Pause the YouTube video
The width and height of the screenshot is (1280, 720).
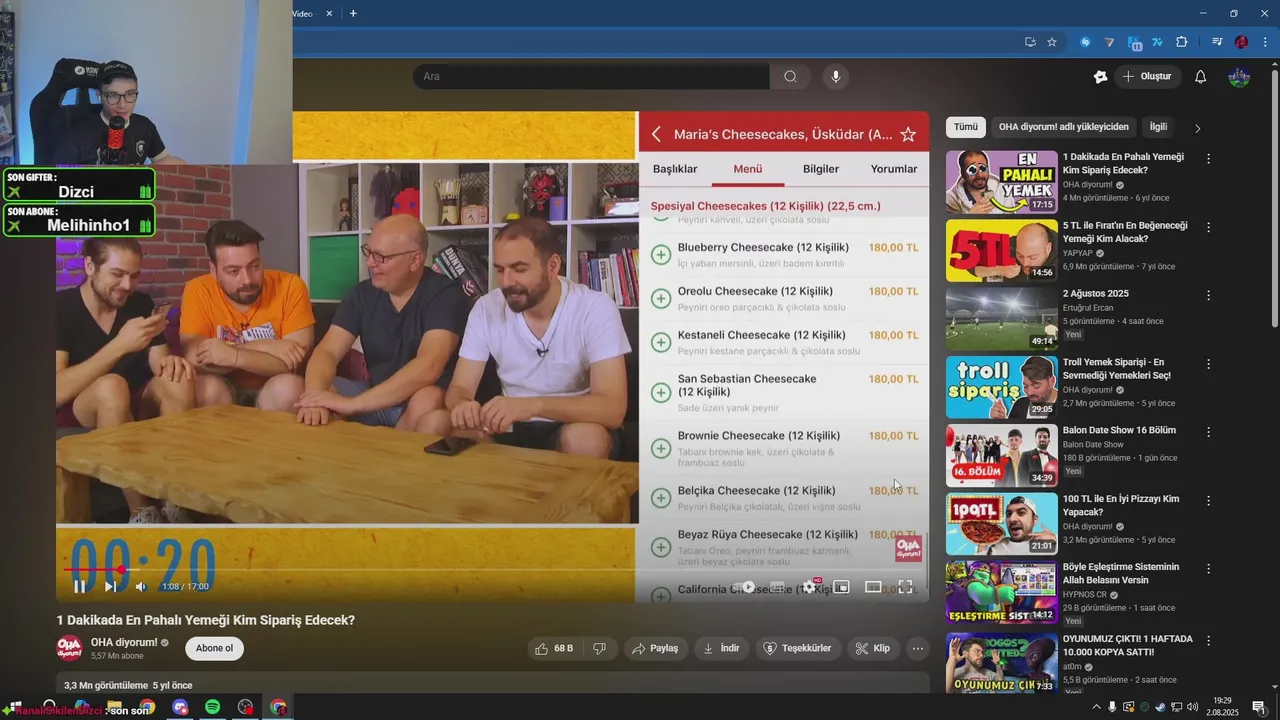coord(79,586)
